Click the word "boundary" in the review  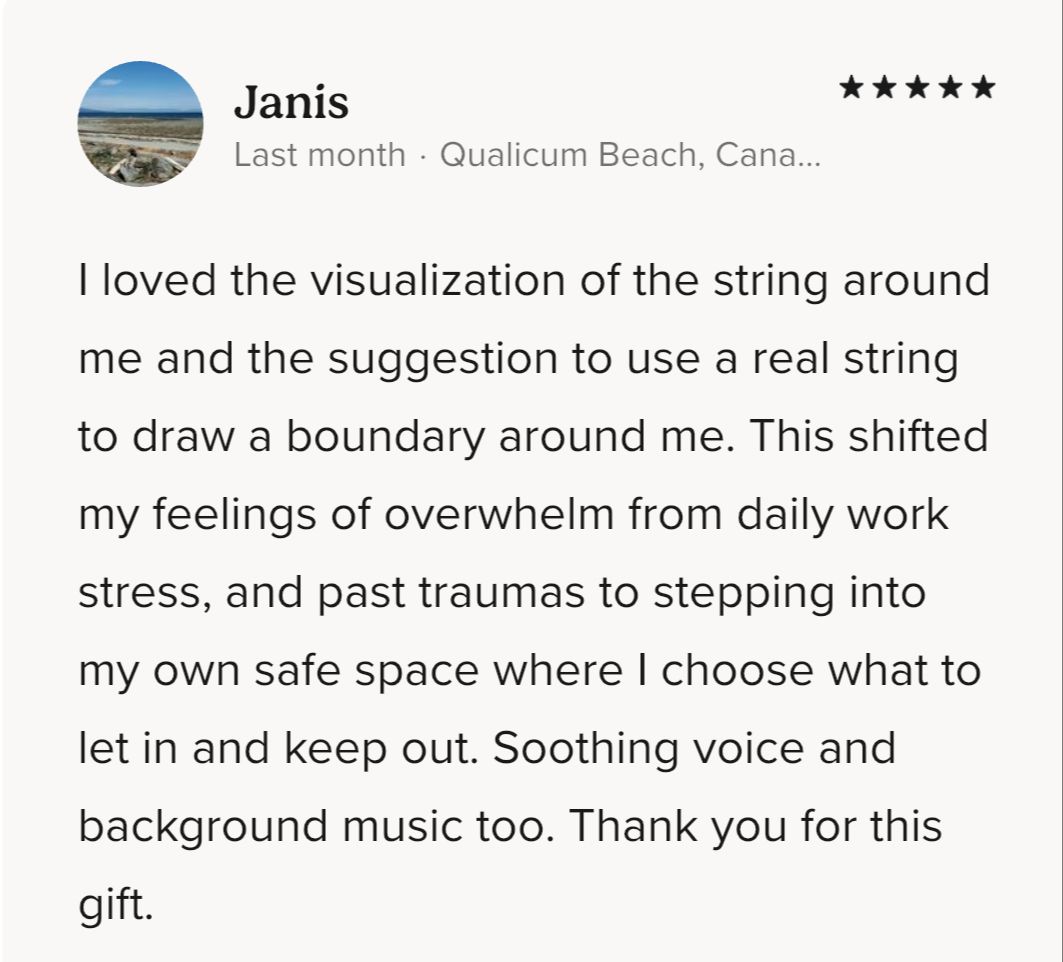pos(385,437)
